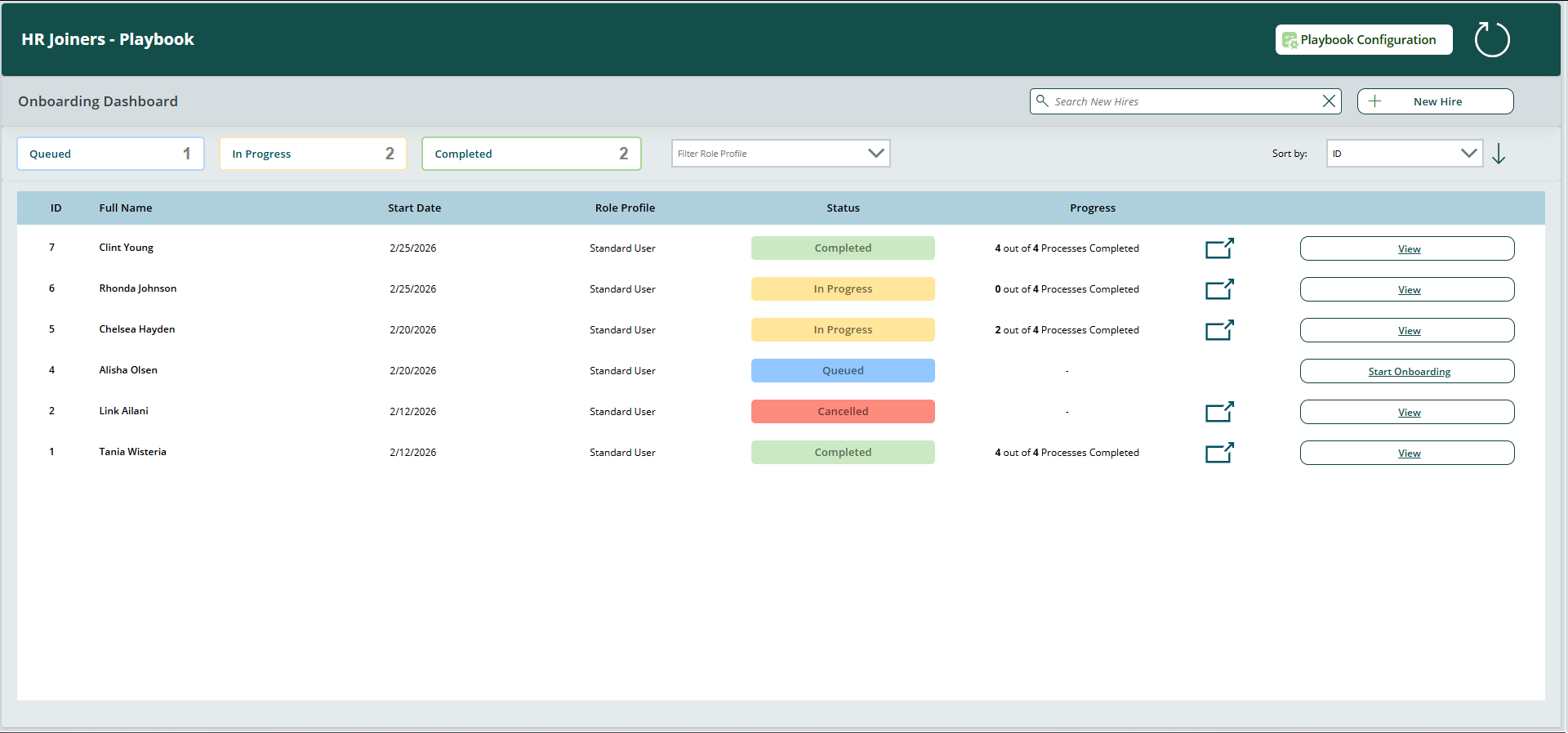This screenshot has width=1568, height=733.
Task: Select the red Cancelled status badge
Action: (x=843, y=412)
